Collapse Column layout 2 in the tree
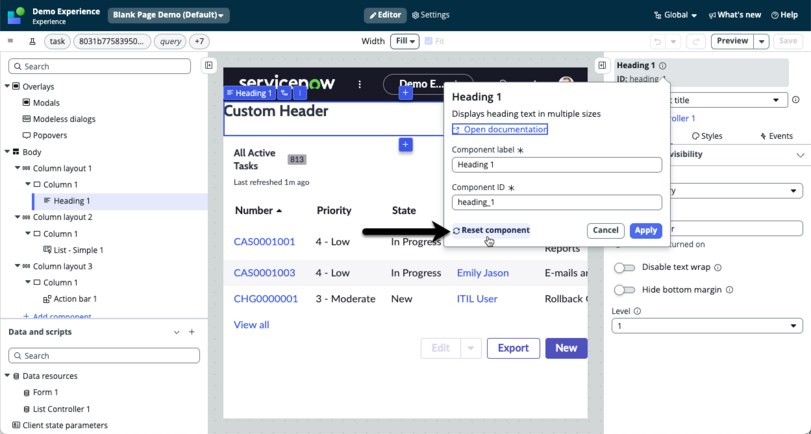811x434 pixels. tap(18, 217)
